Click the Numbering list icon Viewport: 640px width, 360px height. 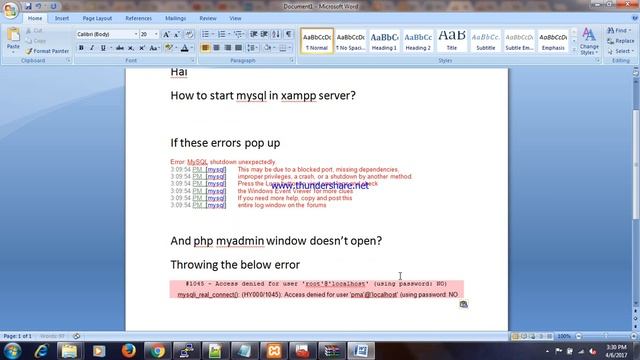click(222, 34)
